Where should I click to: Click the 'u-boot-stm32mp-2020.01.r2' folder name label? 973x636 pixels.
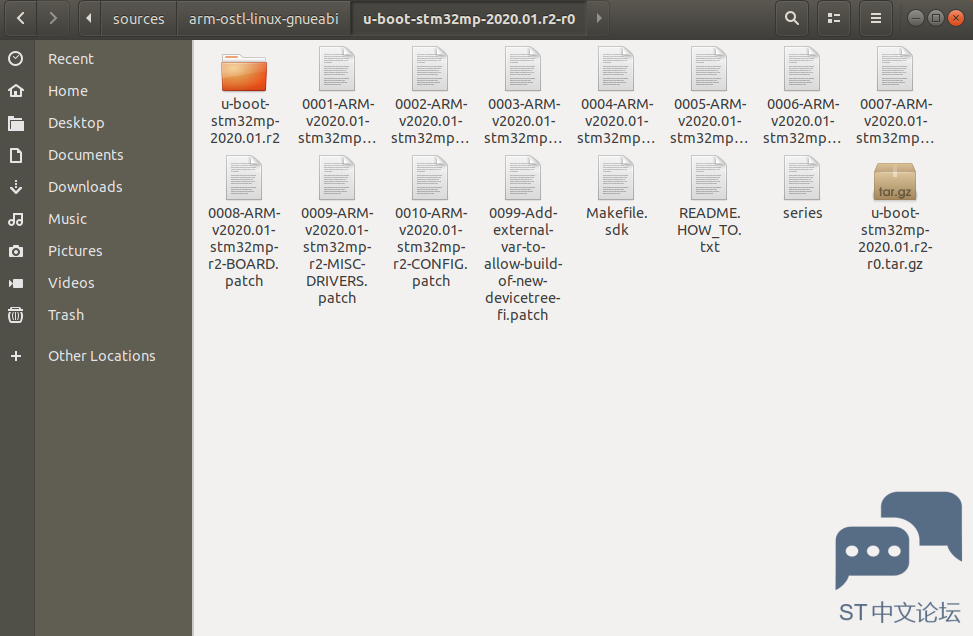coord(244,121)
